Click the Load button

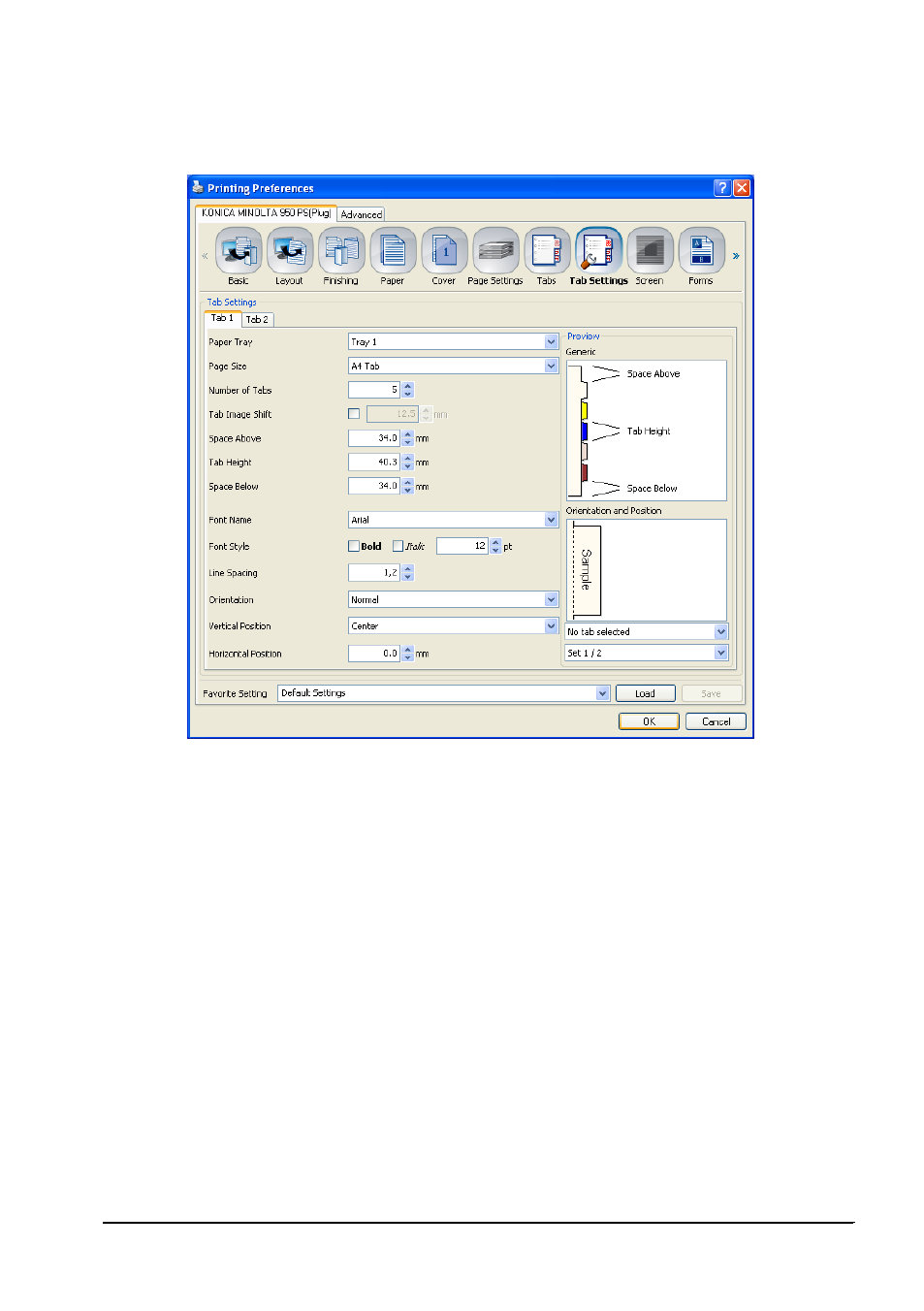[x=646, y=693]
